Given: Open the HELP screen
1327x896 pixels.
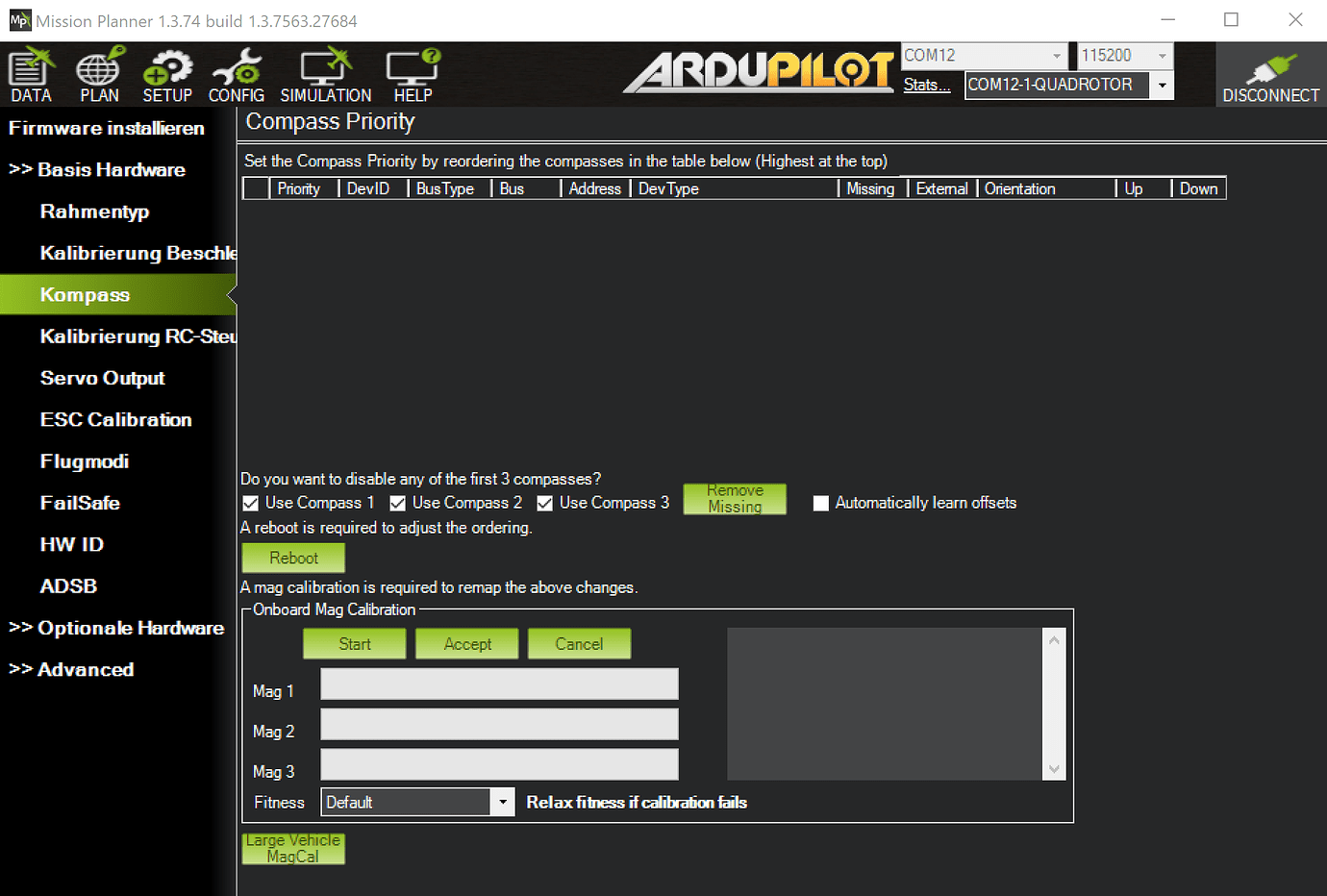Looking at the screenshot, I should [x=413, y=74].
